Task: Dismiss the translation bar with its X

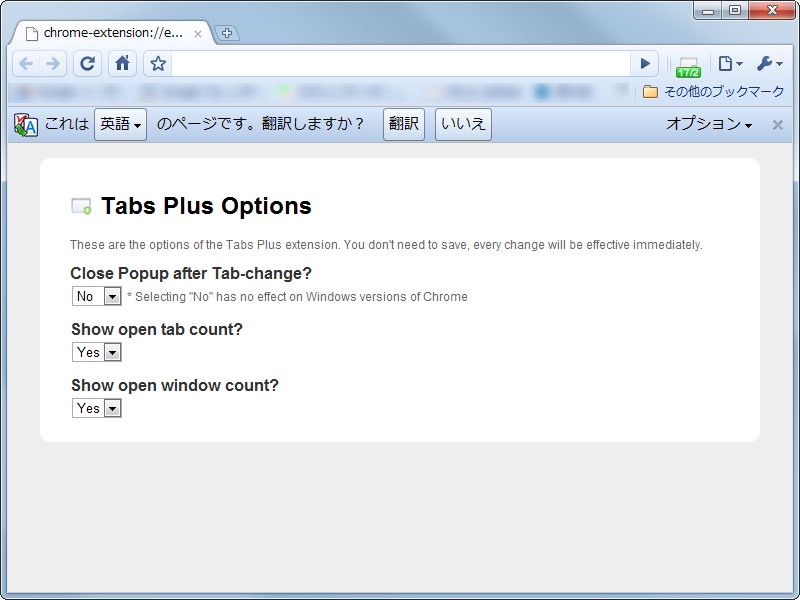Action: coord(778,125)
